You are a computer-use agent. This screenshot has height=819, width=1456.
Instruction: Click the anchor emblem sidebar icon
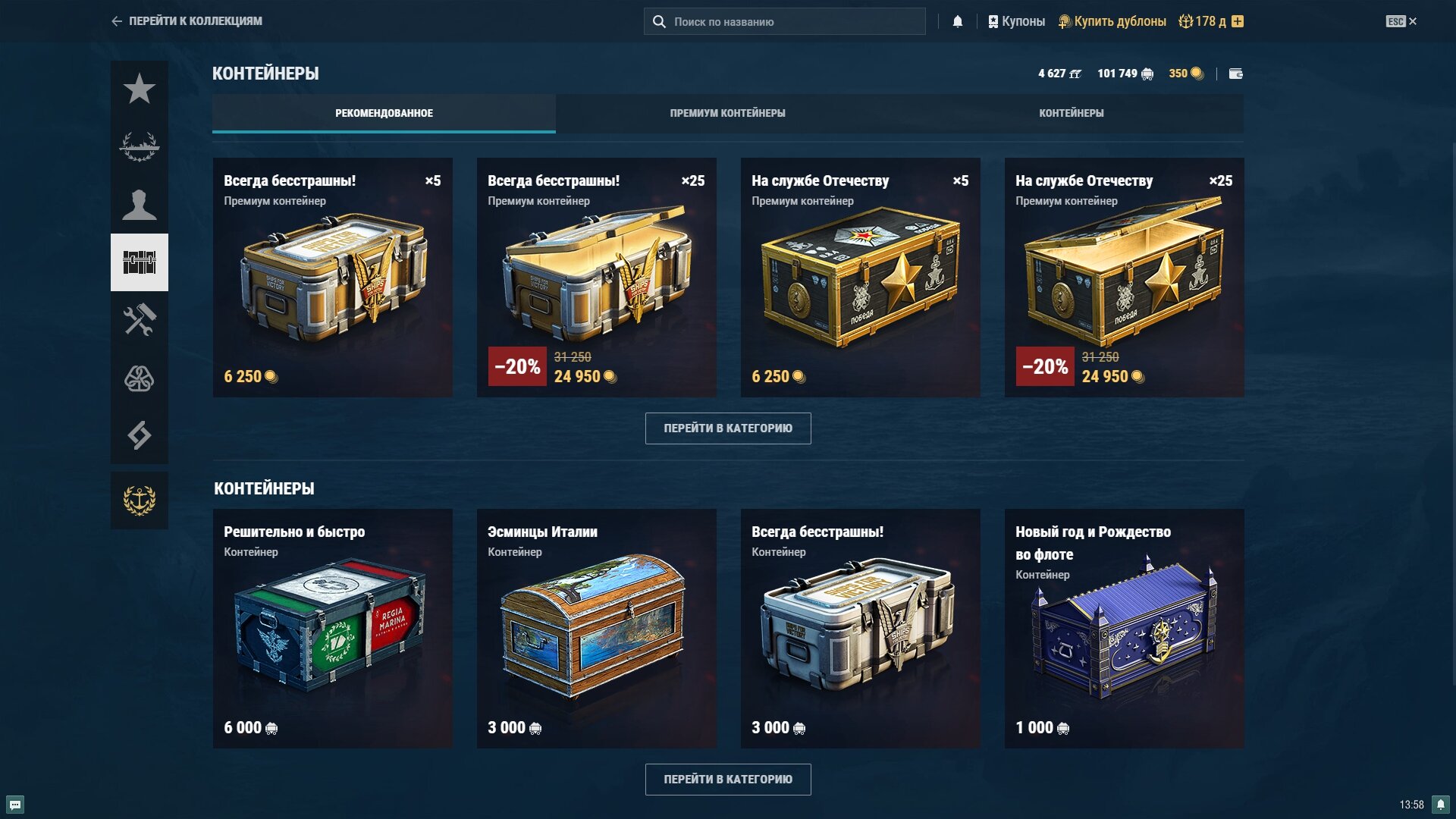pyautogui.click(x=140, y=500)
